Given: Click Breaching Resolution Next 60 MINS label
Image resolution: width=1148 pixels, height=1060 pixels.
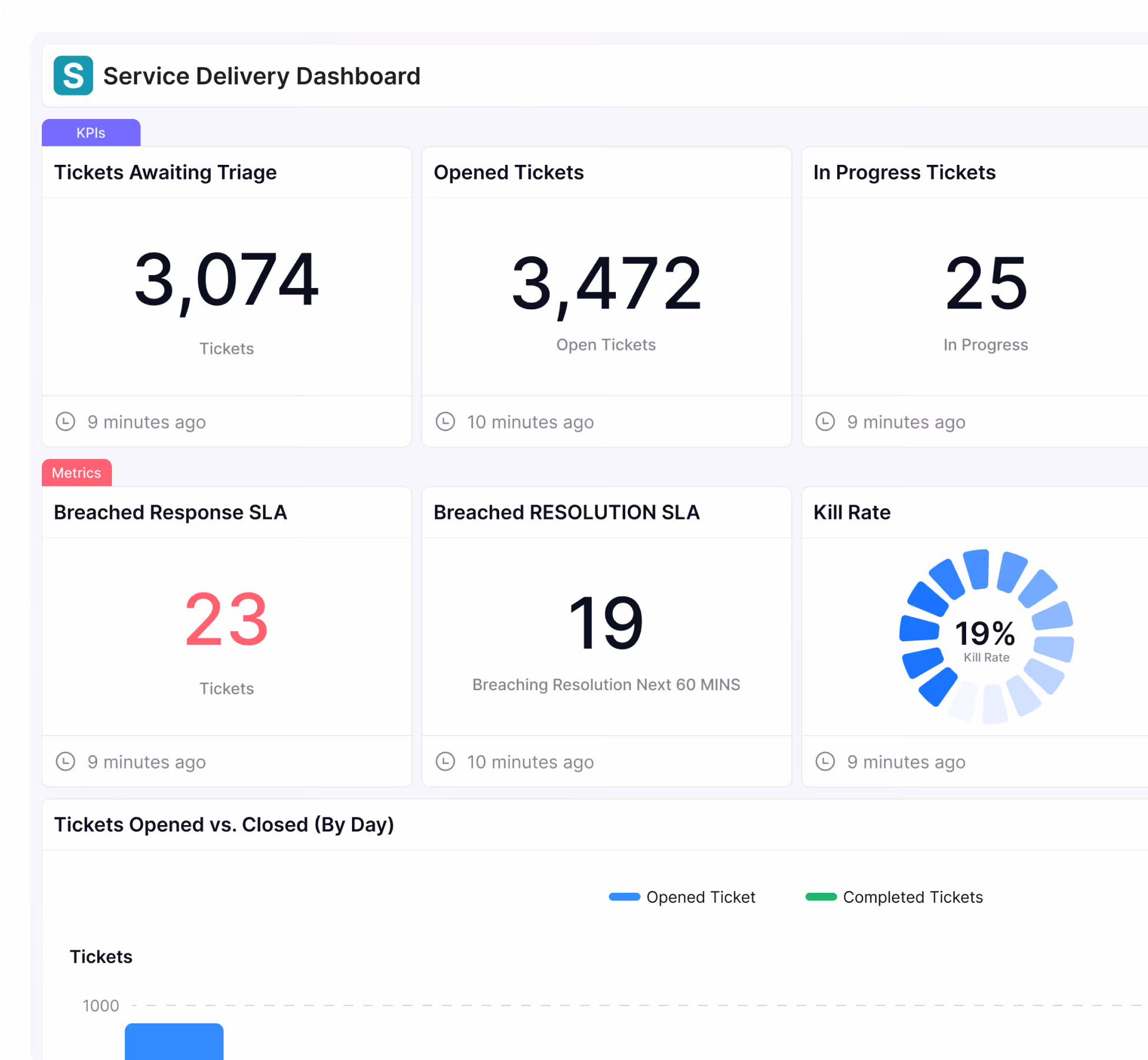Looking at the screenshot, I should (606, 684).
